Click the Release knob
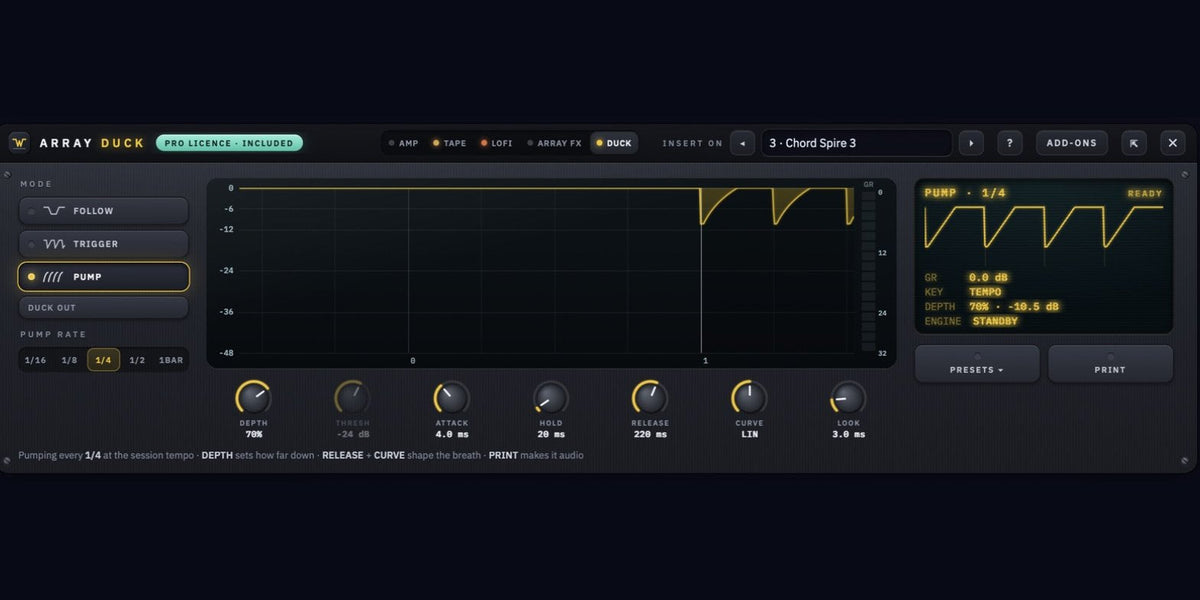Image resolution: width=1200 pixels, height=600 pixels. coord(650,398)
